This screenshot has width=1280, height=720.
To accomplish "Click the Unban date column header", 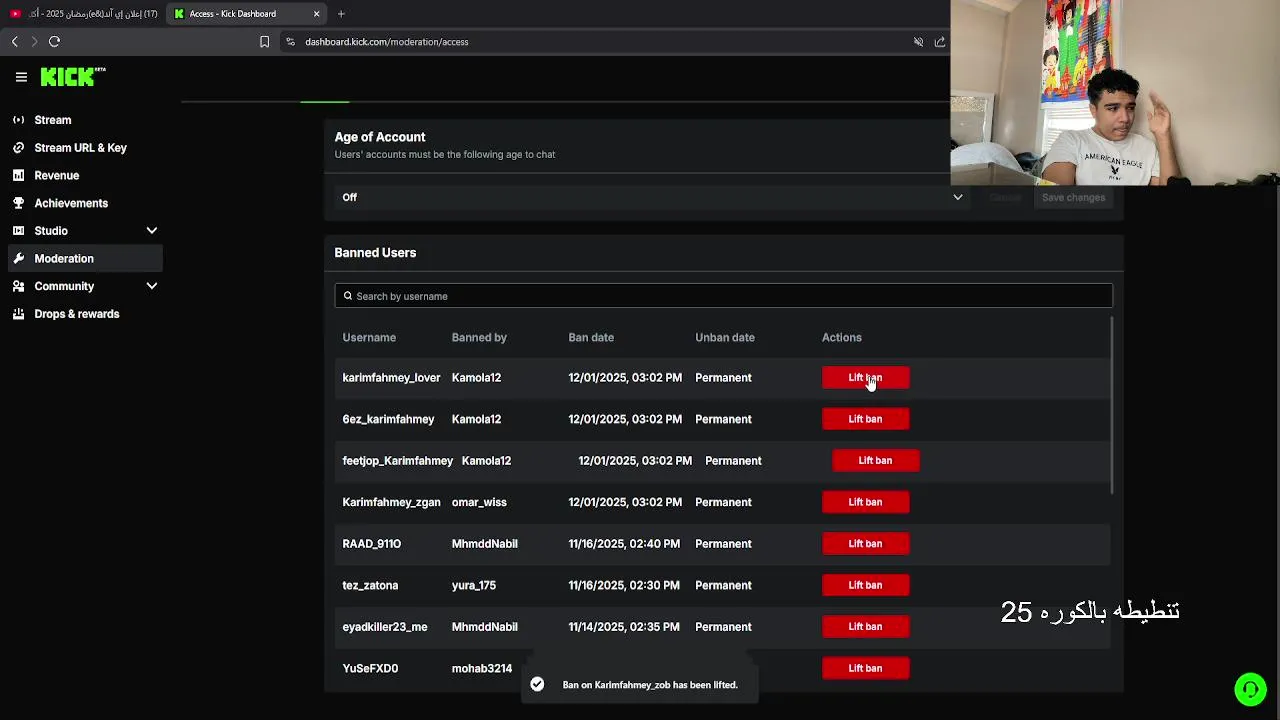I will [725, 338].
